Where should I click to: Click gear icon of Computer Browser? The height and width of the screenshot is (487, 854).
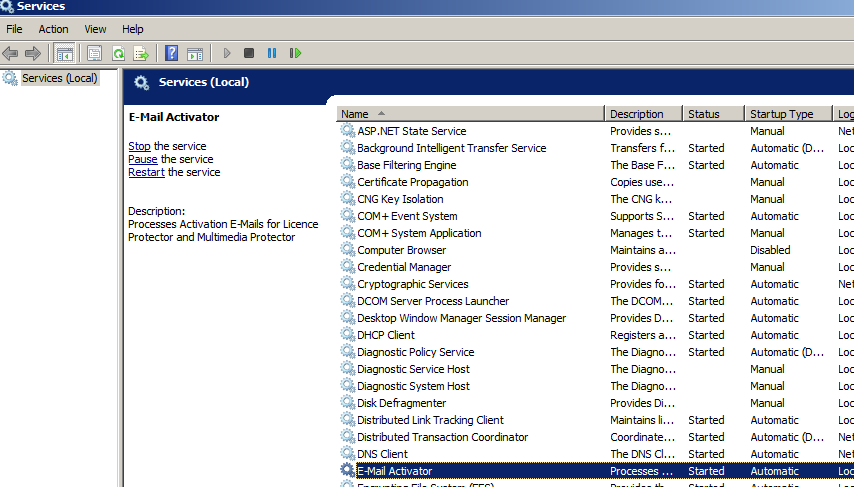(x=347, y=249)
